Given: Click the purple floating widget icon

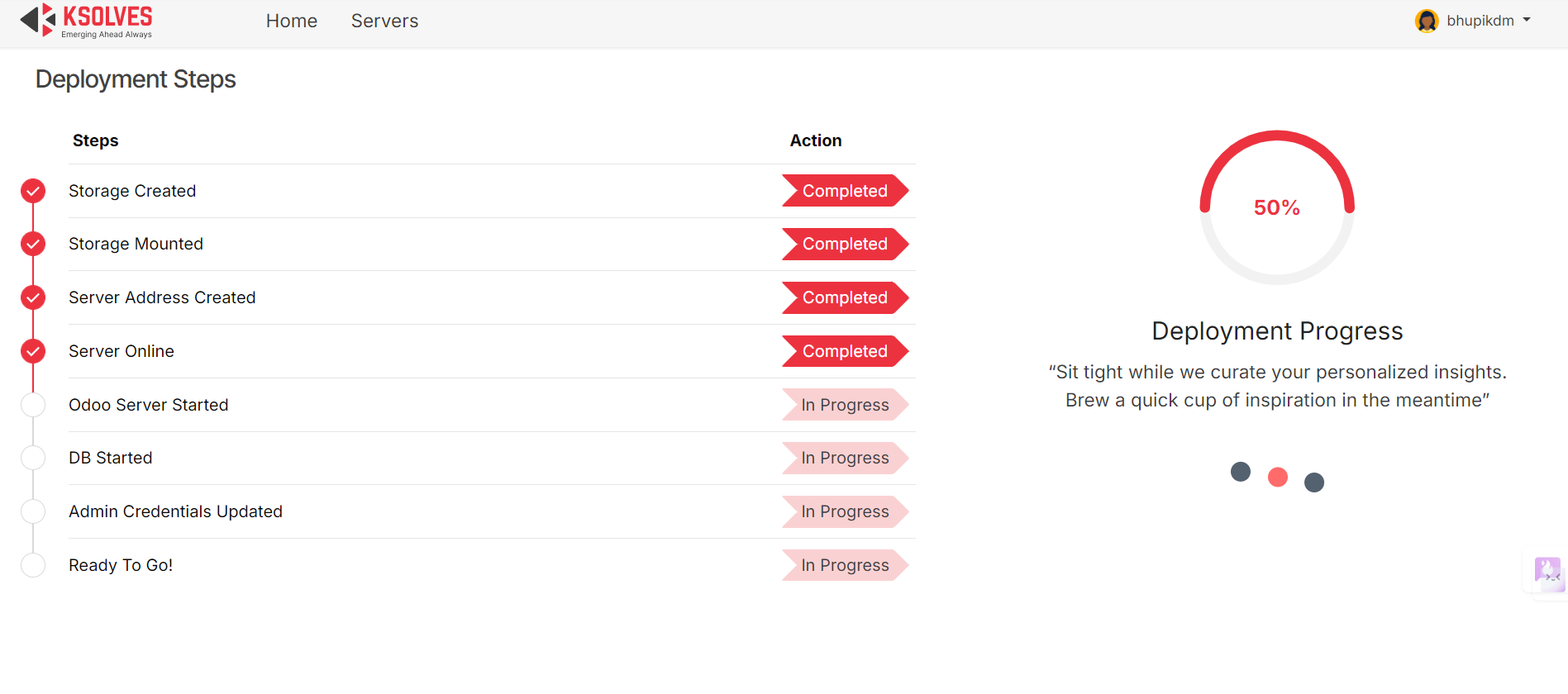Looking at the screenshot, I should click(1547, 570).
